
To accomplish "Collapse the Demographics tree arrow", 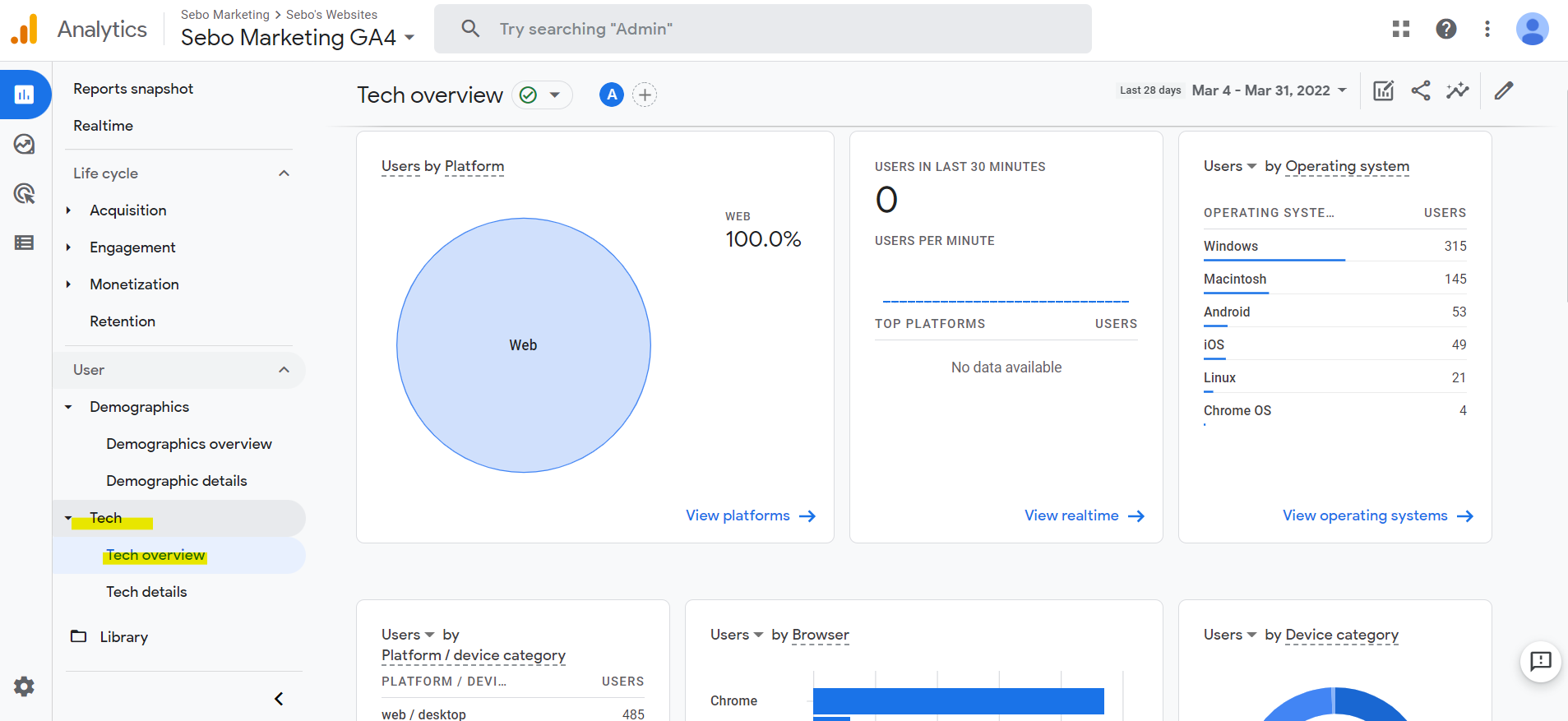I will pyautogui.click(x=68, y=407).
